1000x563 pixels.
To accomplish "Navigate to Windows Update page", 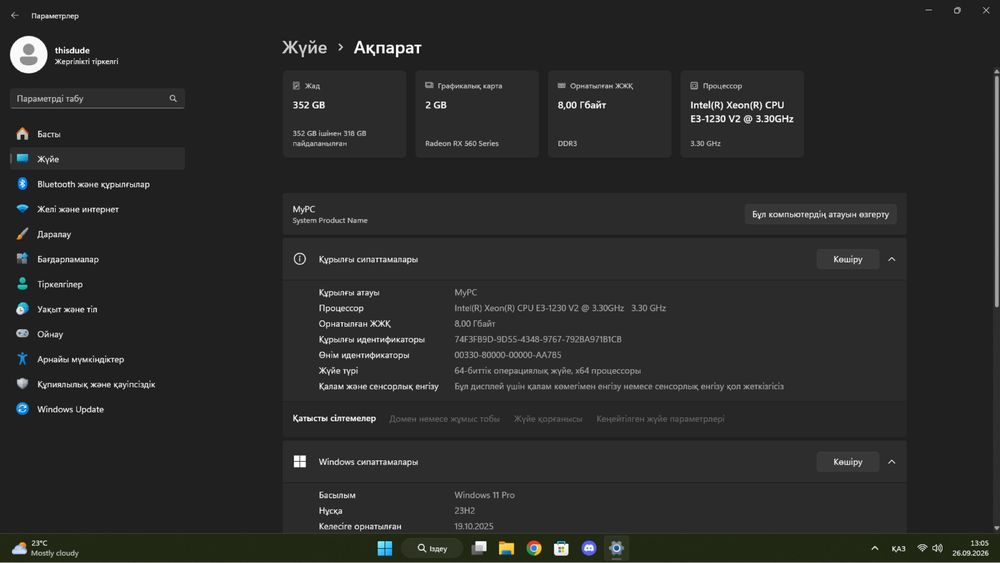I will pyautogui.click(x=97, y=409).
